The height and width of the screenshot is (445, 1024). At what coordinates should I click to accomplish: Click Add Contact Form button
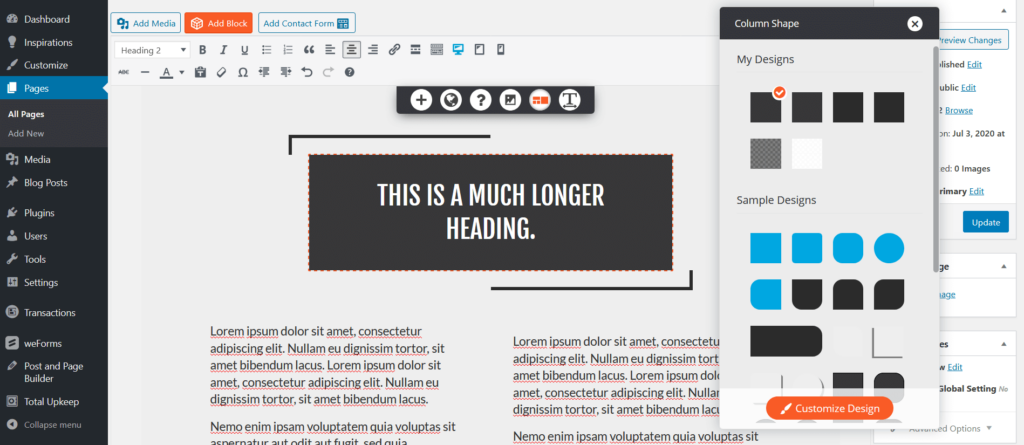coord(307,23)
